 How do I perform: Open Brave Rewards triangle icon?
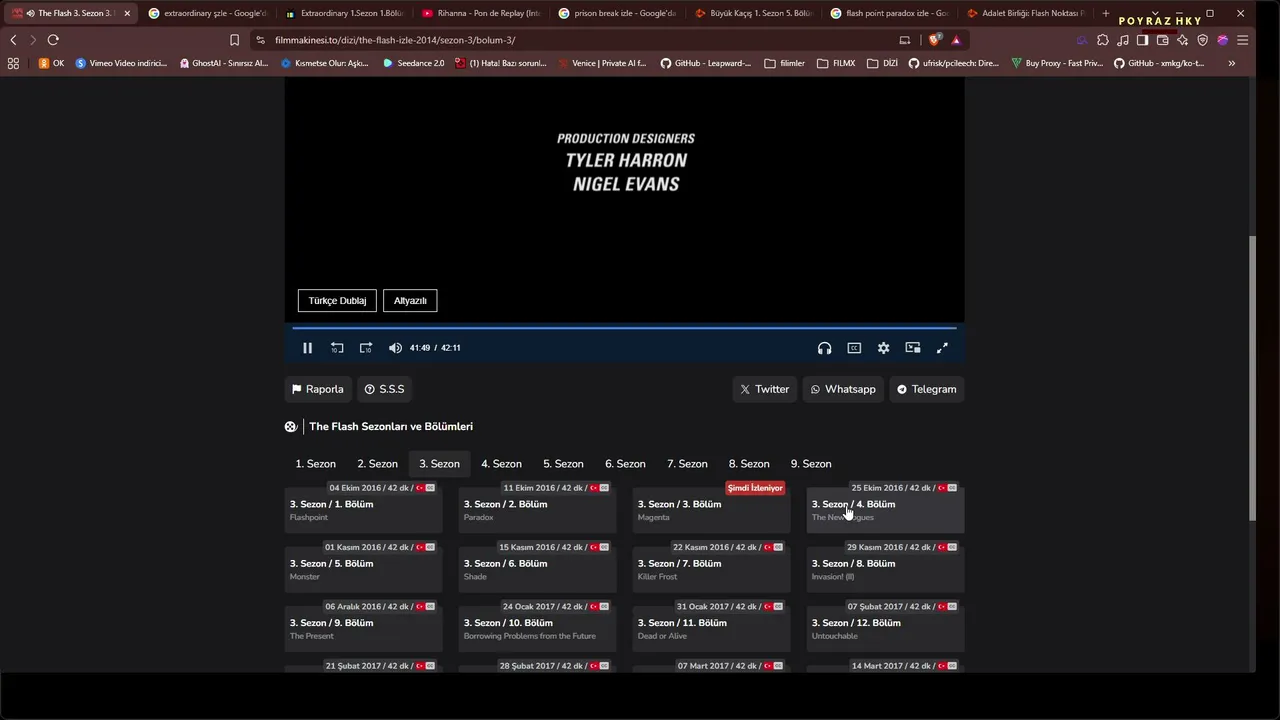[x=956, y=40]
